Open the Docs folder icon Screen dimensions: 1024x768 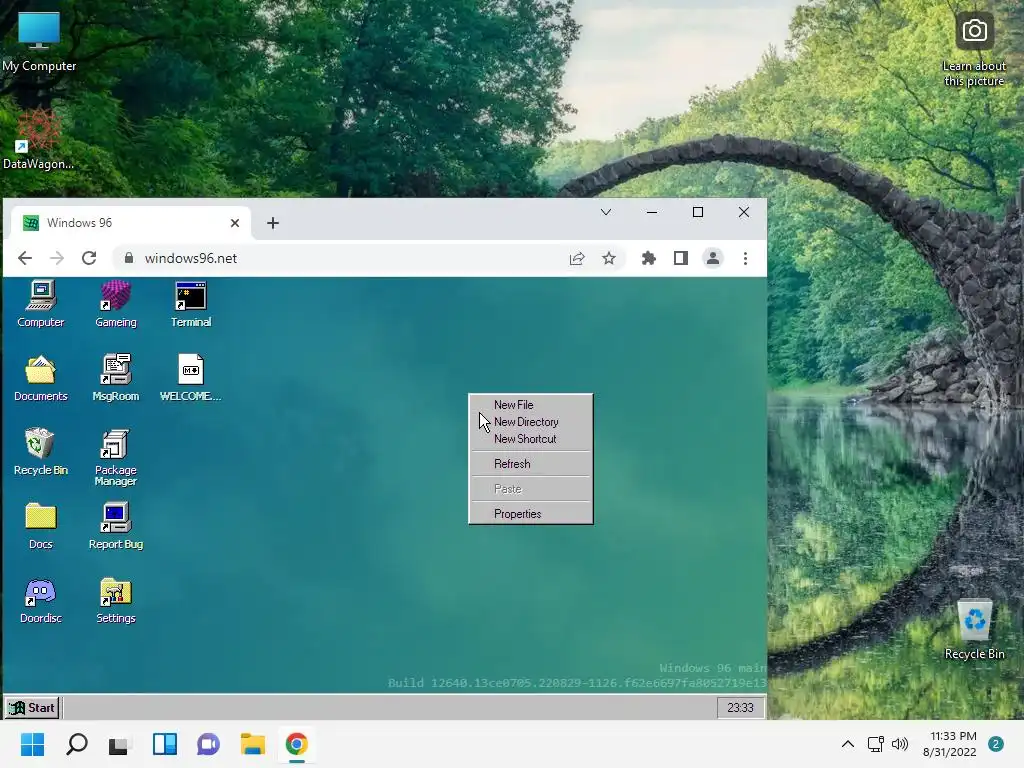40,526
